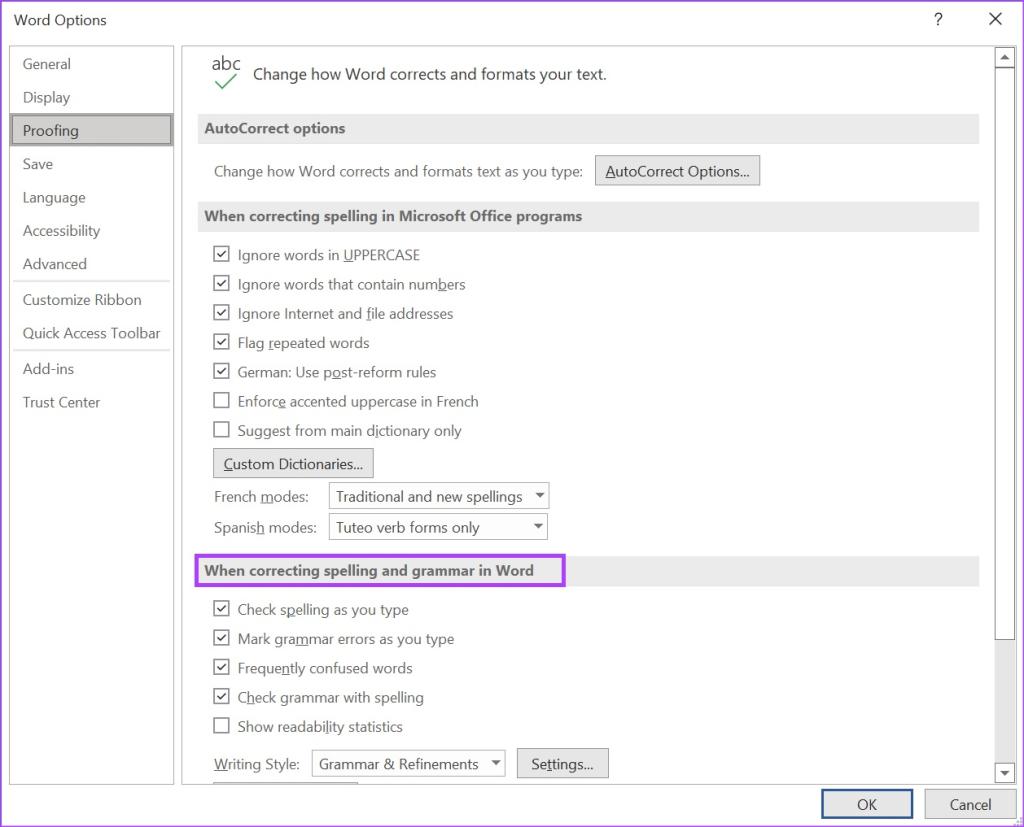Open the General options category

(91, 64)
